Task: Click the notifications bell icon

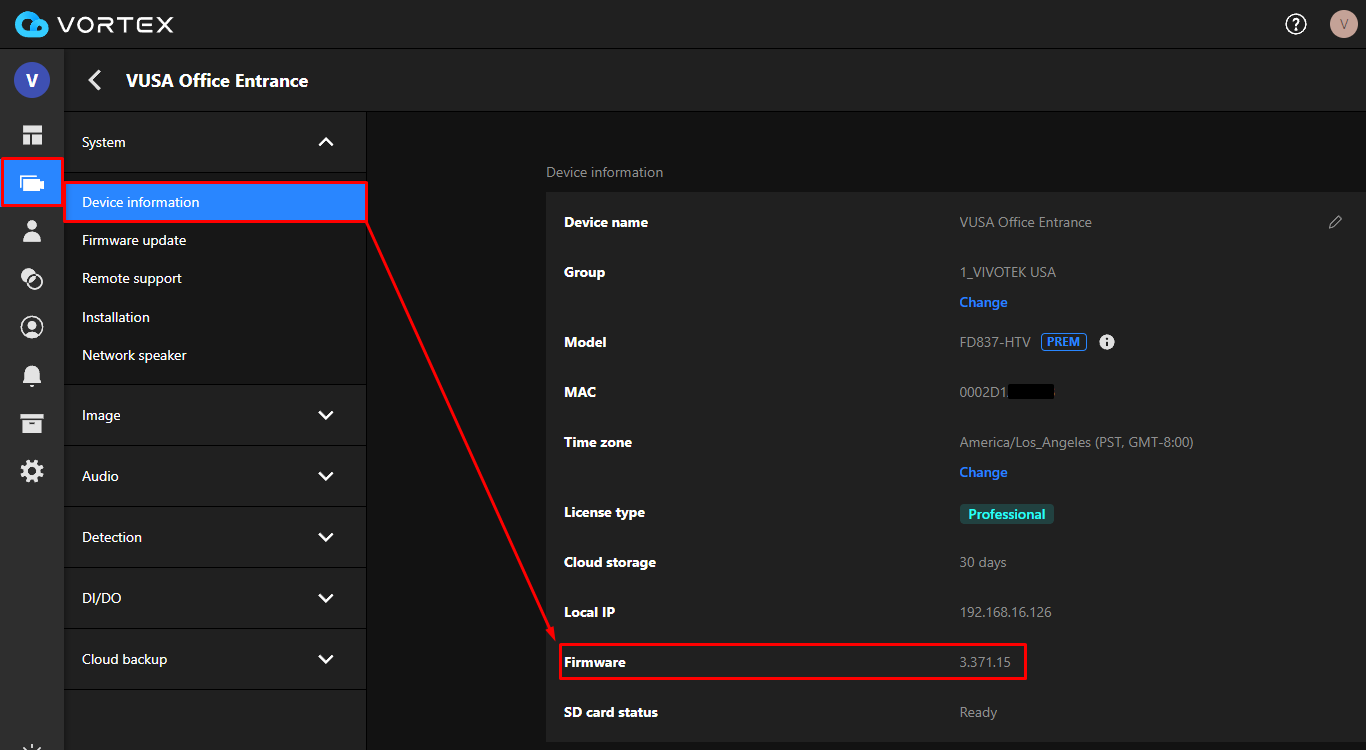Action: pos(32,375)
